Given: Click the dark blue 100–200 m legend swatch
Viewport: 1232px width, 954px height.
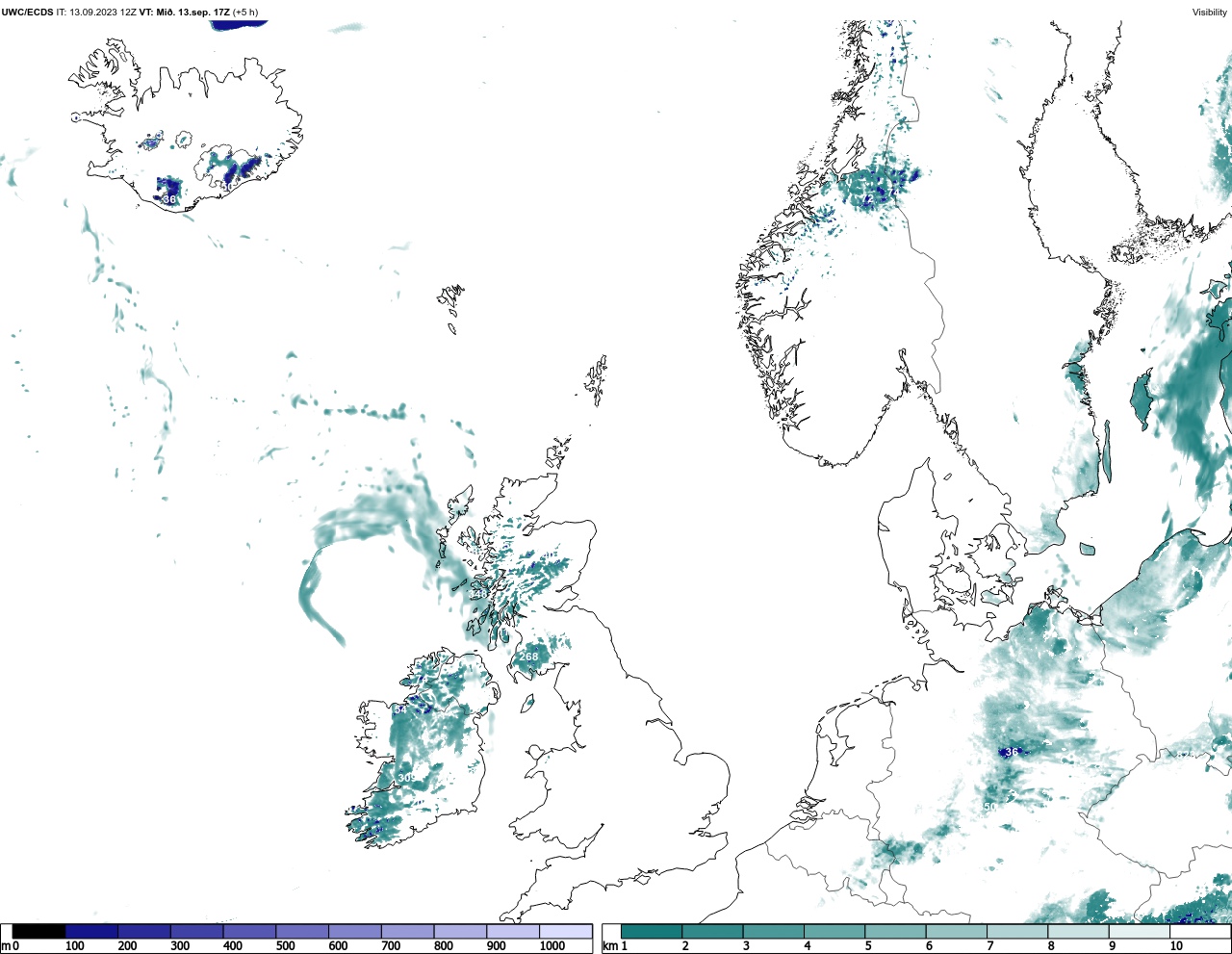Looking at the screenshot, I should coord(91,931).
